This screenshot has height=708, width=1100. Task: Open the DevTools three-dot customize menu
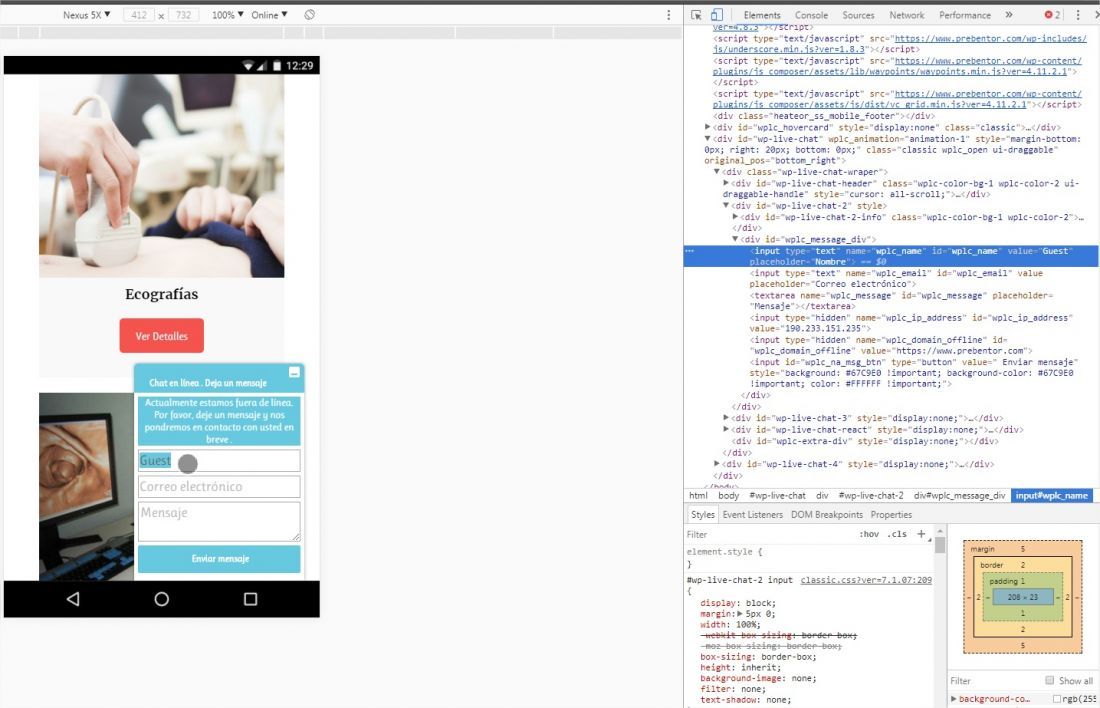point(1078,15)
